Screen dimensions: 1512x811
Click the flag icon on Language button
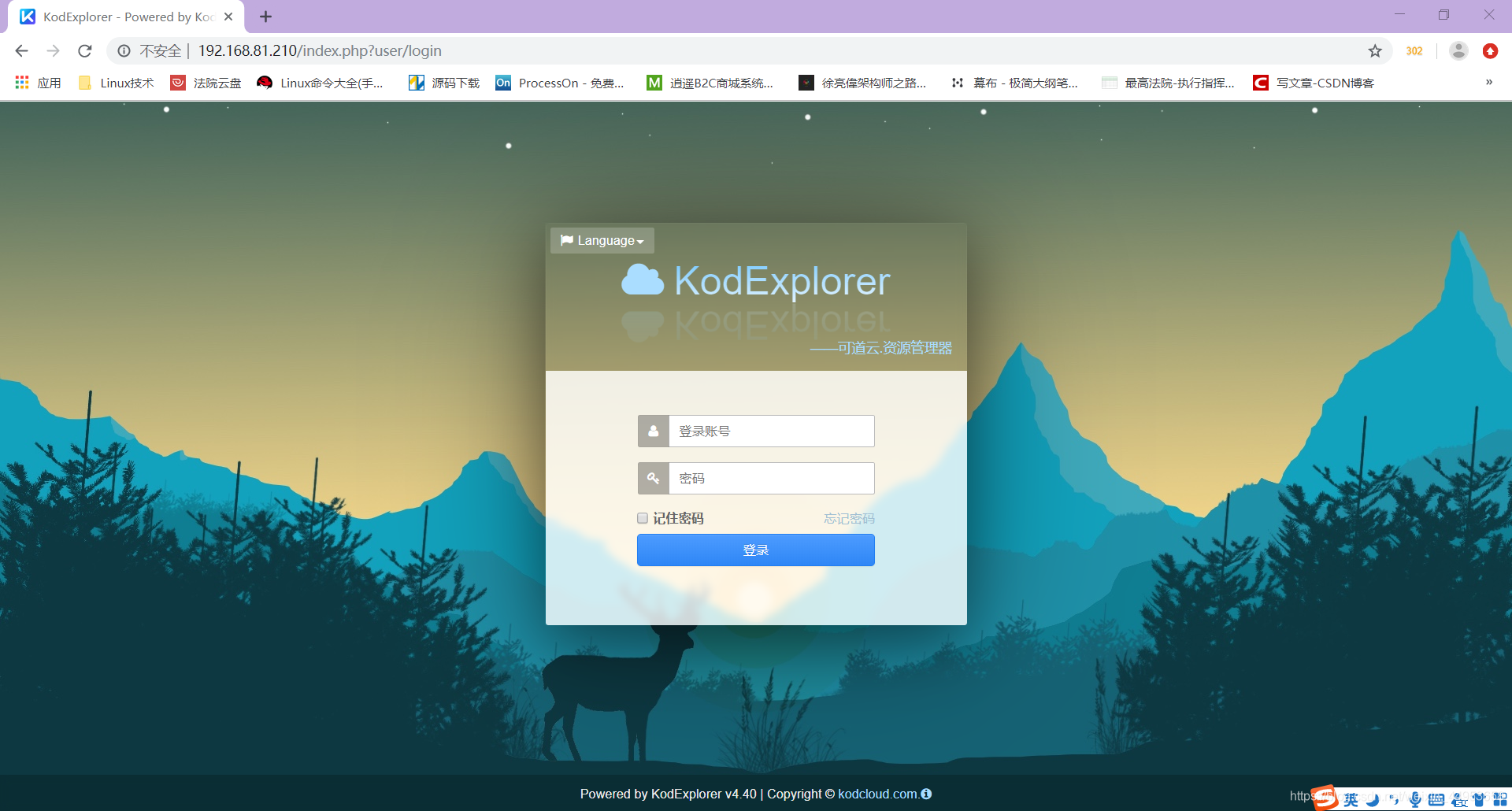567,240
